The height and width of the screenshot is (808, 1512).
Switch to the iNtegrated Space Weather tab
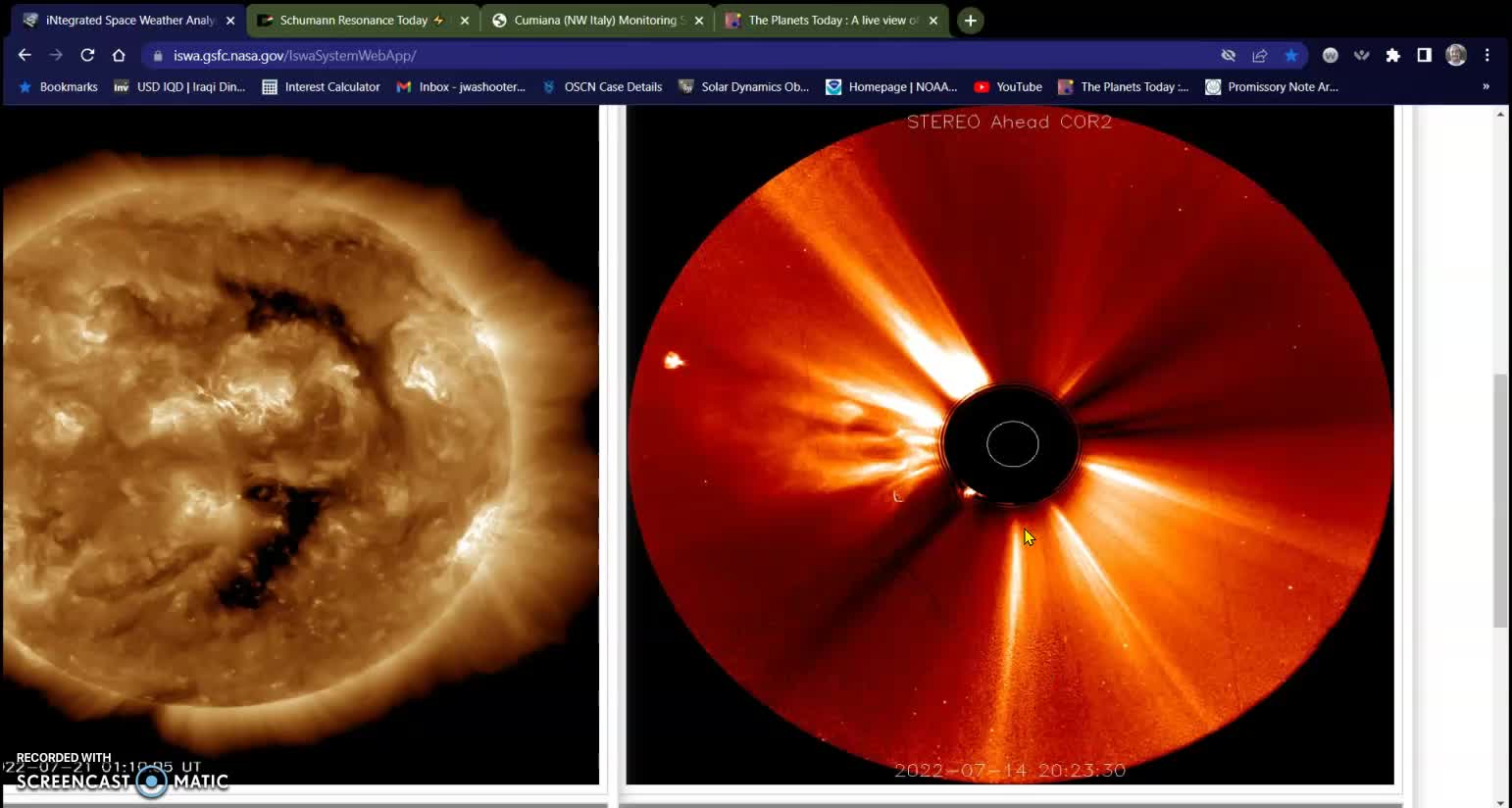coord(129,21)
